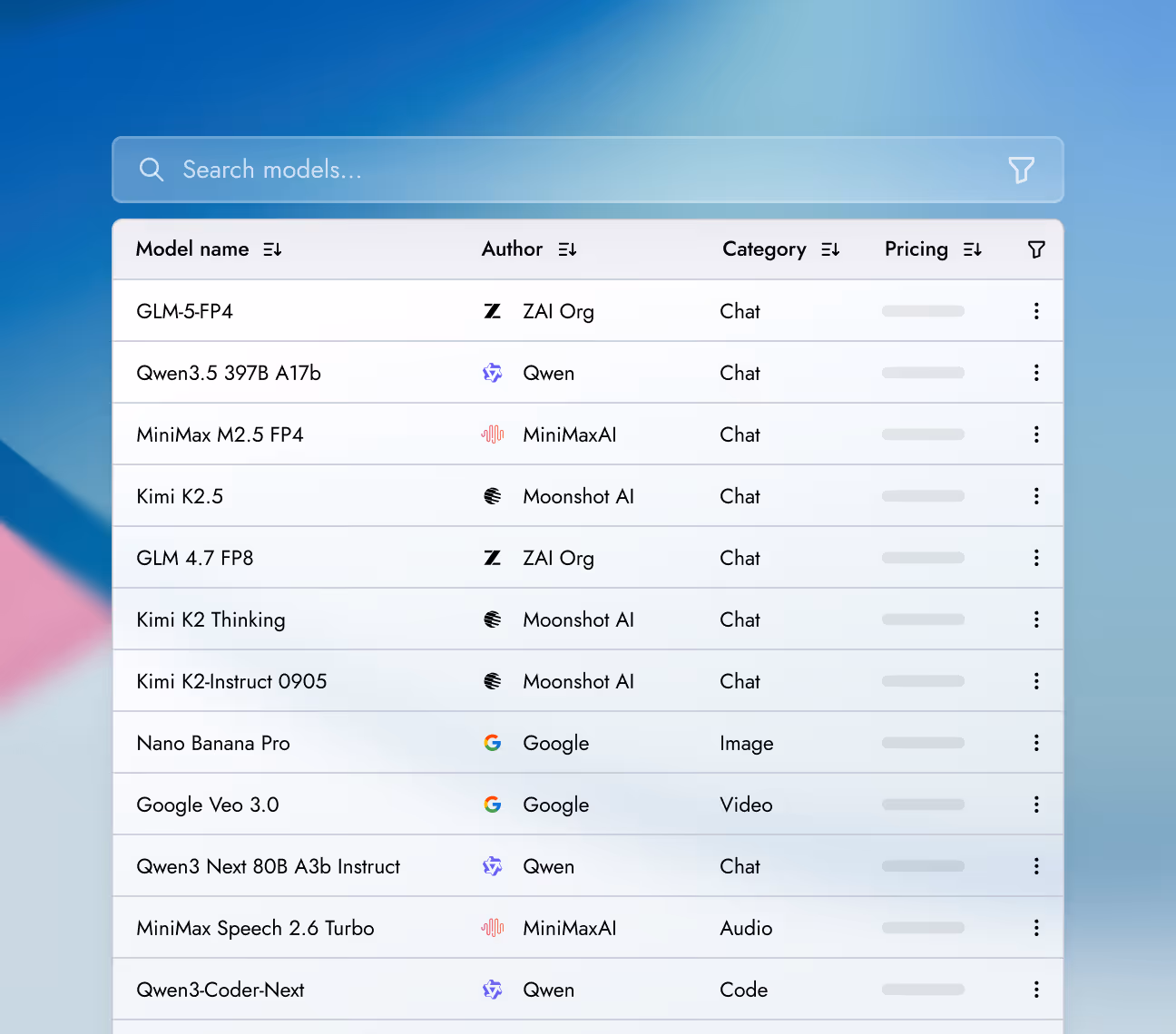Screen dimensions: 1176x1034
Task: Select the Kimi K2-Instruct 0905 model name
Action: (x=231, y=681)
